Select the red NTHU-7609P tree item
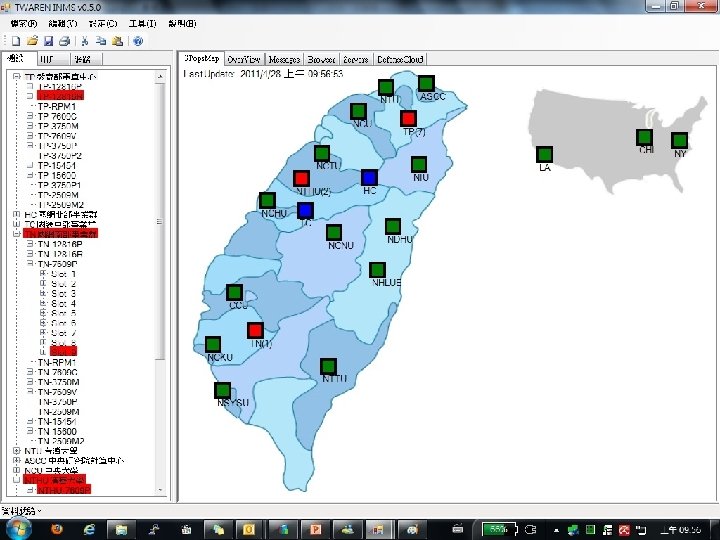 coord(64,490)
